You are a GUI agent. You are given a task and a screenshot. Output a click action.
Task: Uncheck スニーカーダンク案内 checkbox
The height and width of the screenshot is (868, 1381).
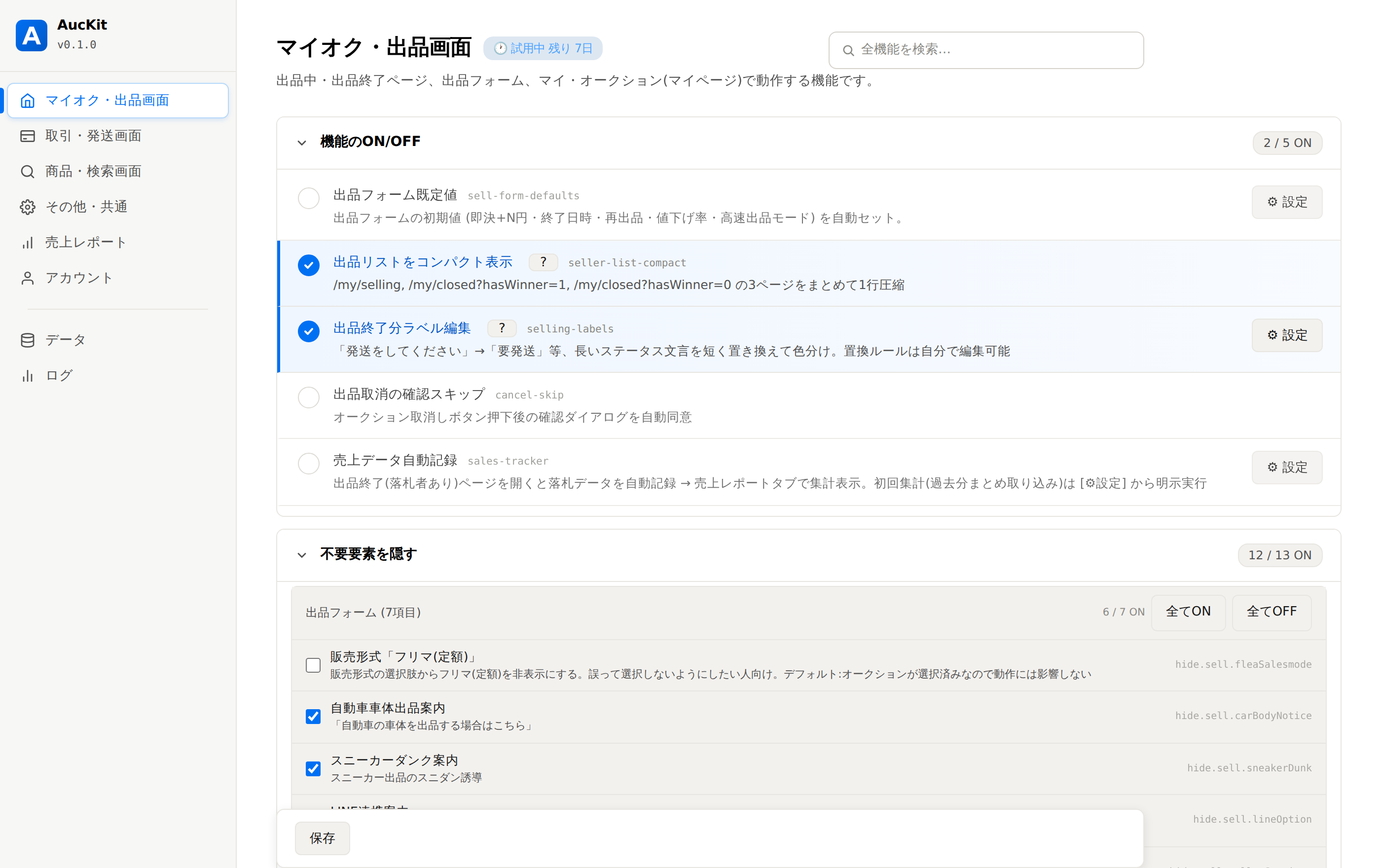(x=313, y=769)
